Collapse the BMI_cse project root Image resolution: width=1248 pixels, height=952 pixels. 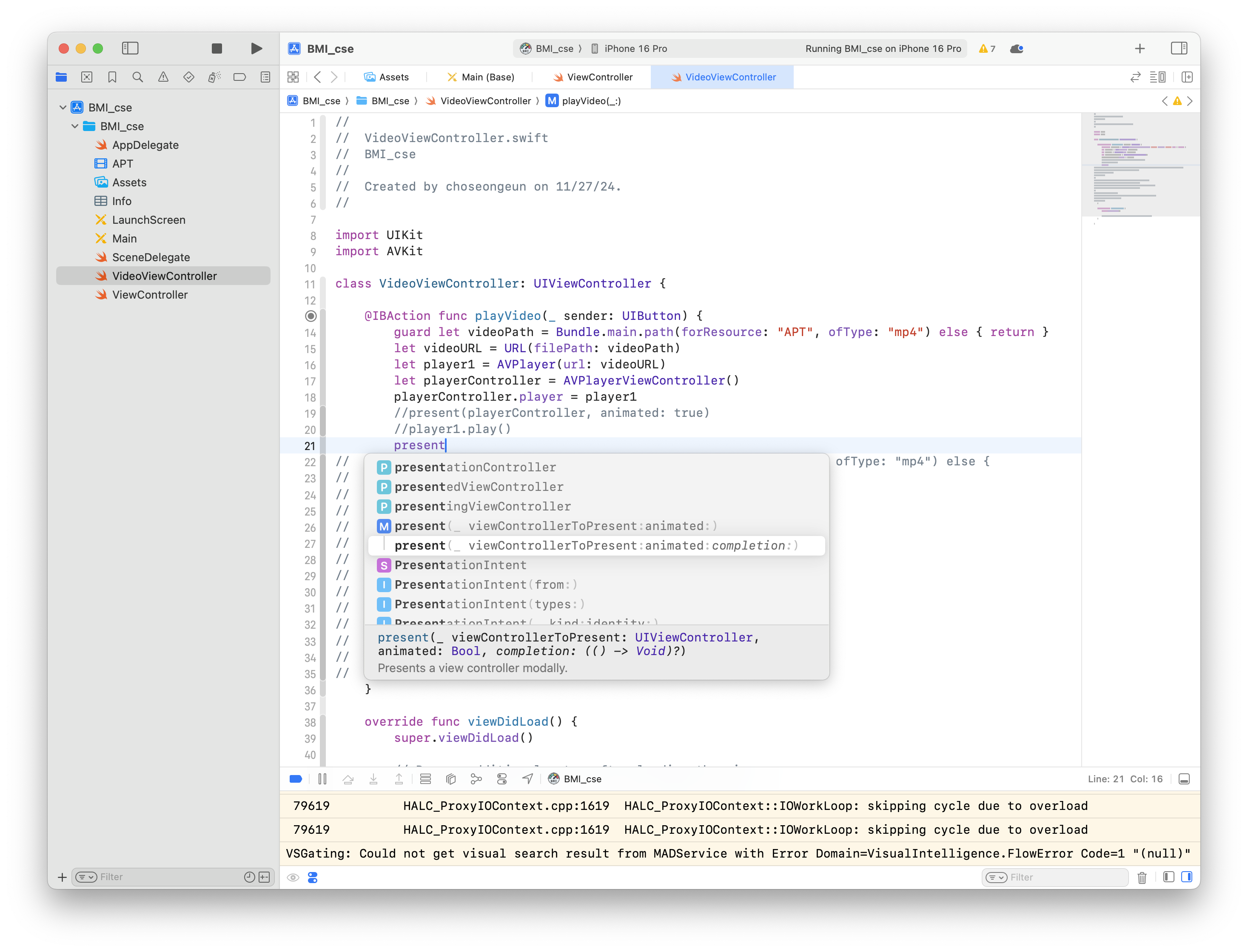(63, 107)
